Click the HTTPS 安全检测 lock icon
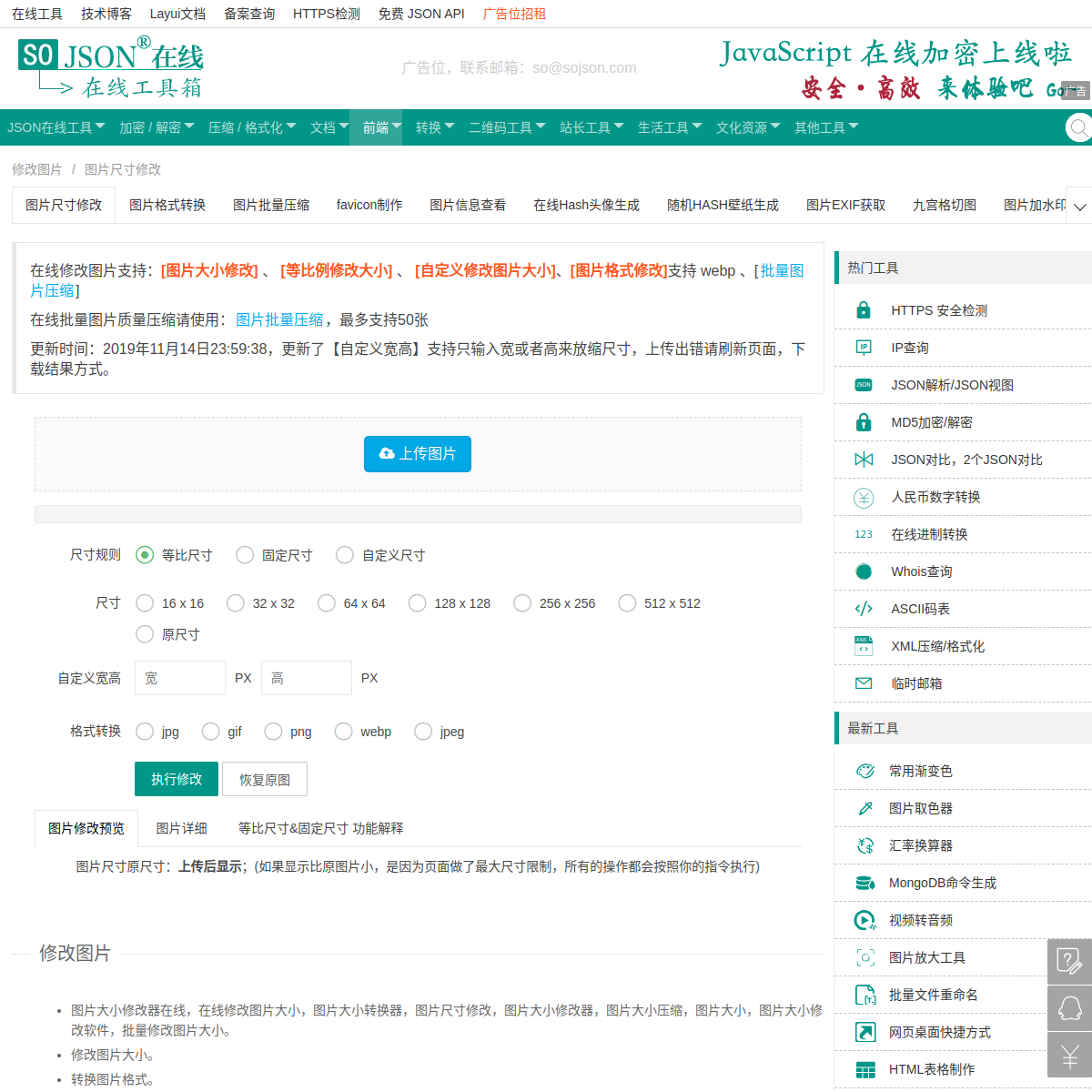 point(864,310)
